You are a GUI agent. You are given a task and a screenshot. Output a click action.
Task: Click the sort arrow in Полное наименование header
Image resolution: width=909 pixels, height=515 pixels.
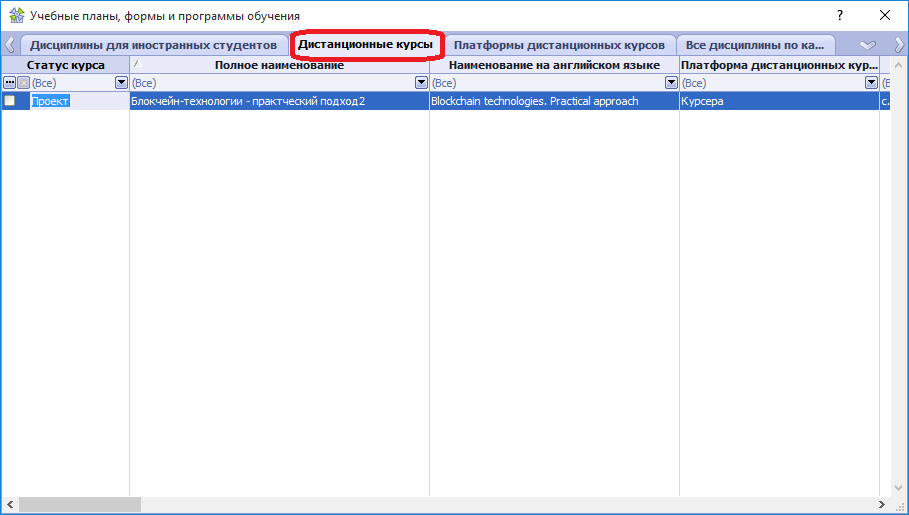tap(138, 64)
